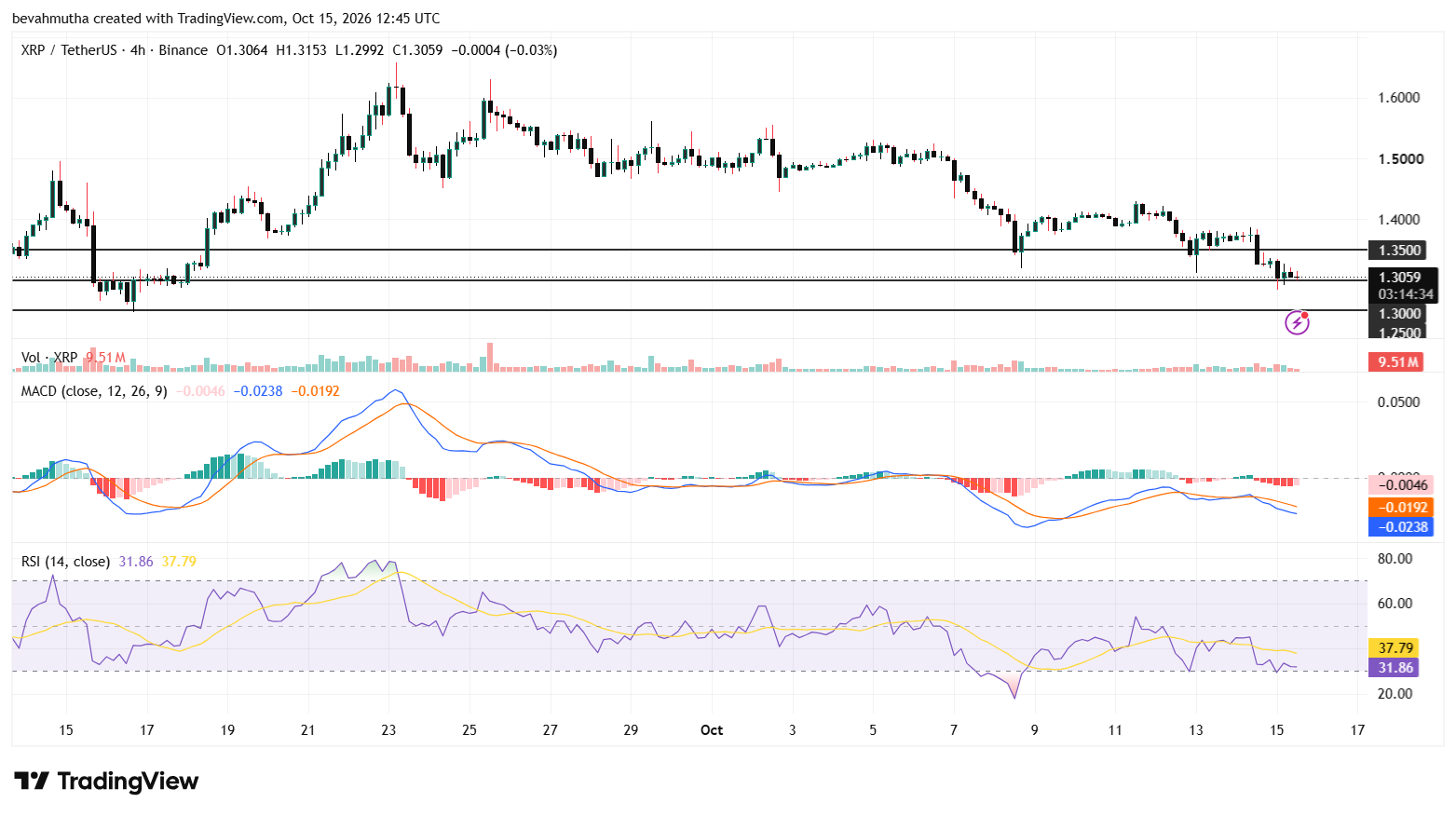Click the 1.3500 price level label
The height and width of the screenshot is (816, 1456).
click(1399, 250)
